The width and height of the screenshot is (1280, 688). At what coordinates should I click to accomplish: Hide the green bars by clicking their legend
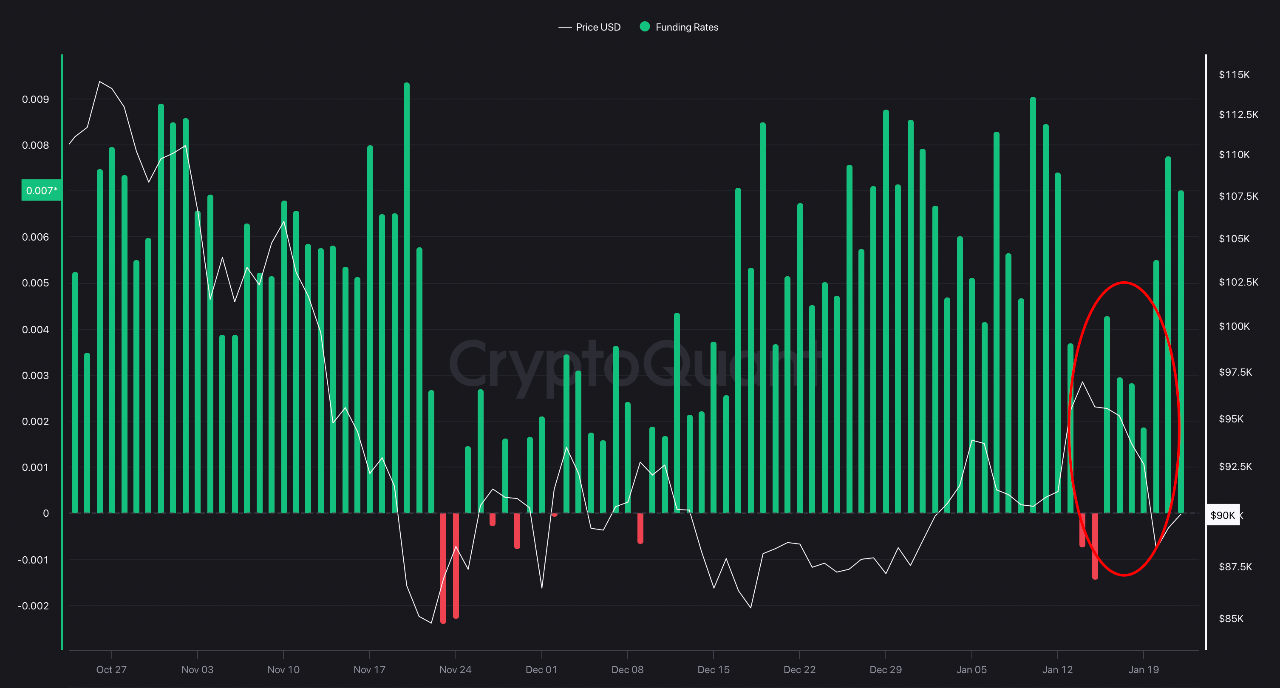[x=678, y=27]
